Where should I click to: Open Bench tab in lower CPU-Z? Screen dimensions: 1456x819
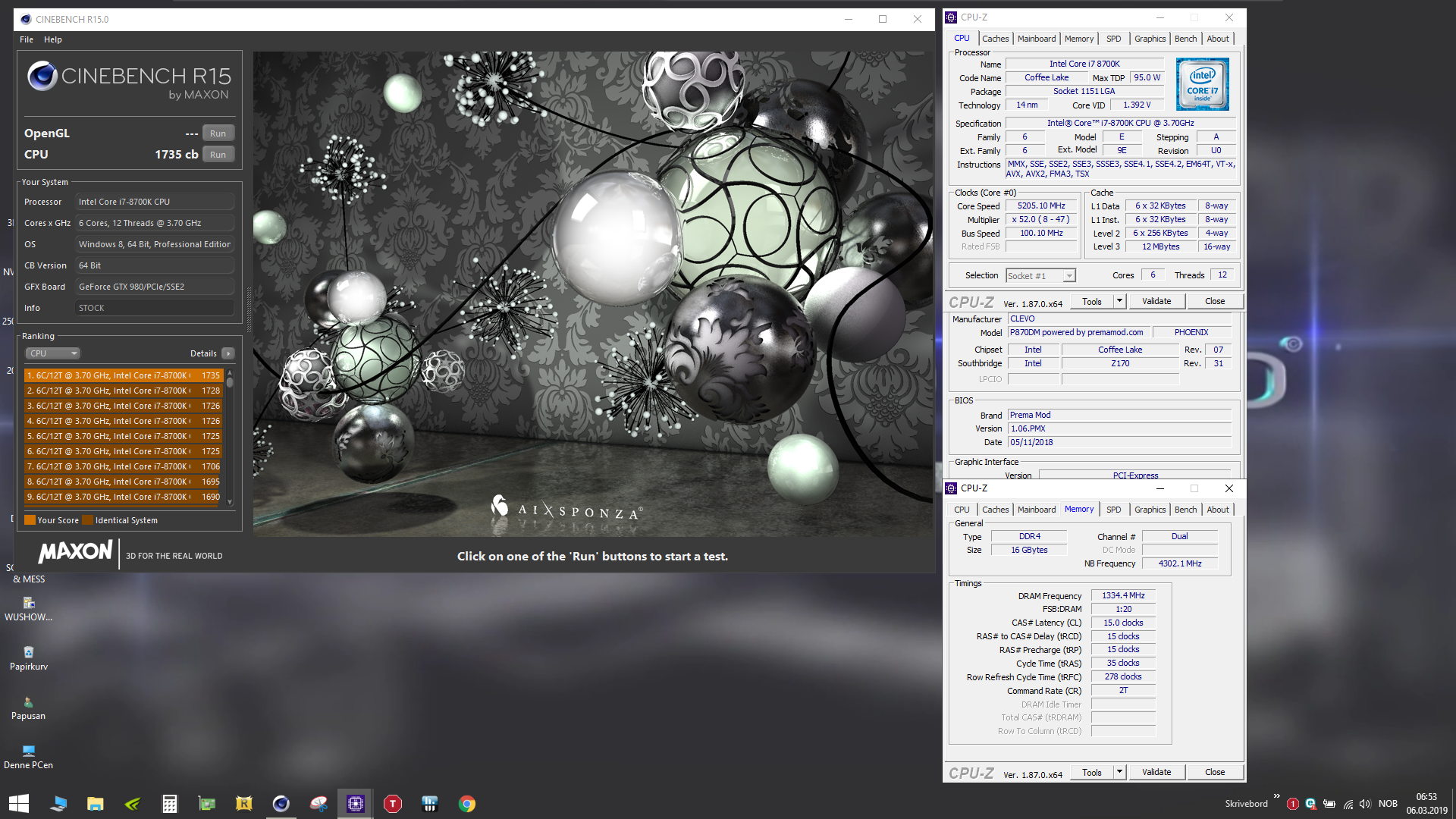pyautogui.click(x=1186, y=510)
